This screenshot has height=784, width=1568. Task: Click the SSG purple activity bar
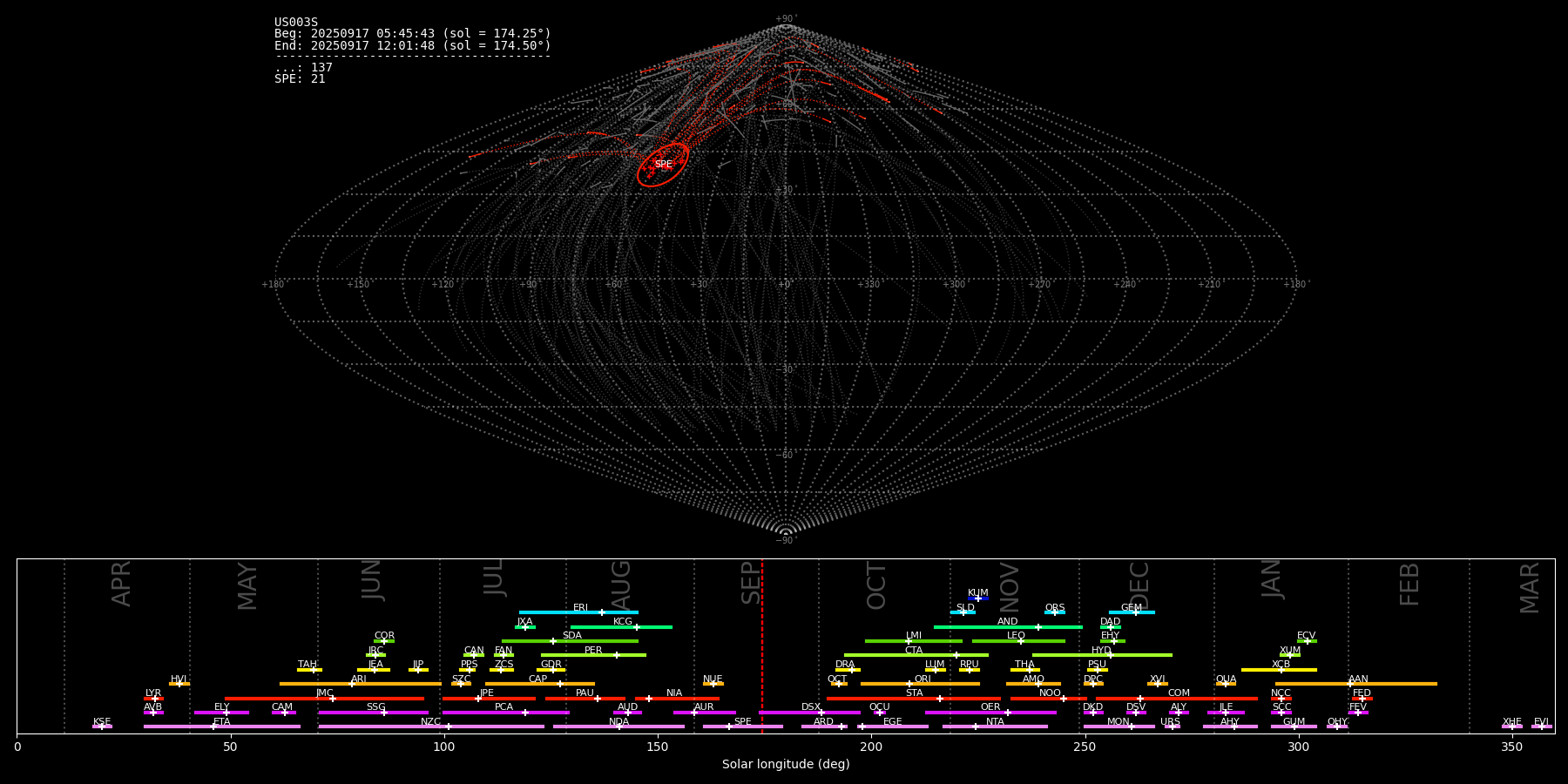pyautogui.click(x=373, y=713)
